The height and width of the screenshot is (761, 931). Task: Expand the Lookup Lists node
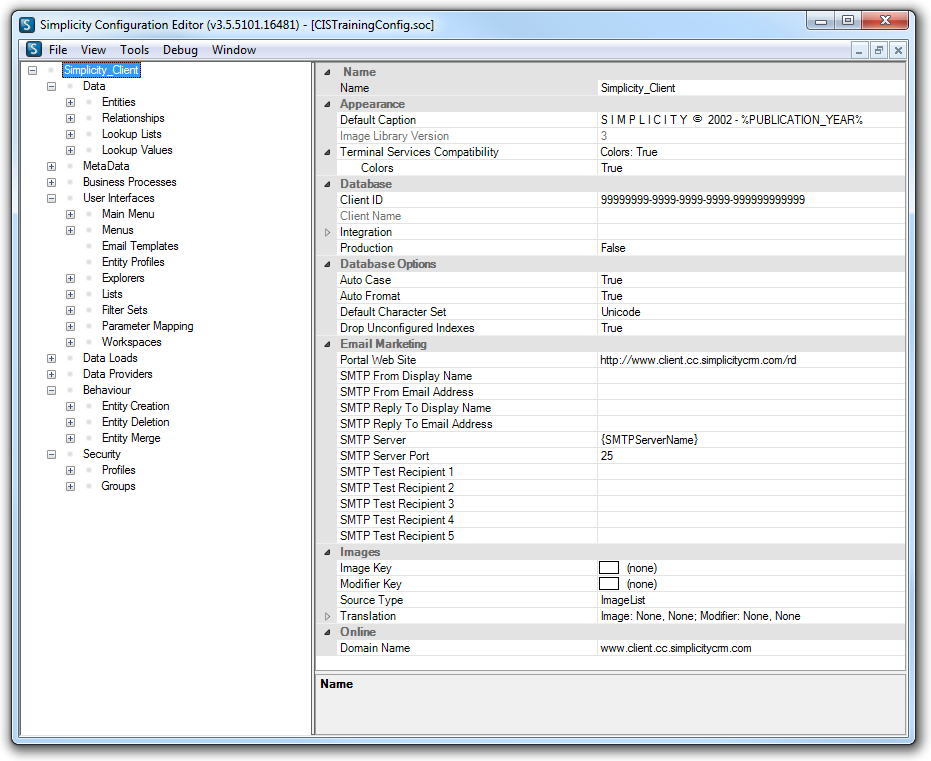(71, 134)
